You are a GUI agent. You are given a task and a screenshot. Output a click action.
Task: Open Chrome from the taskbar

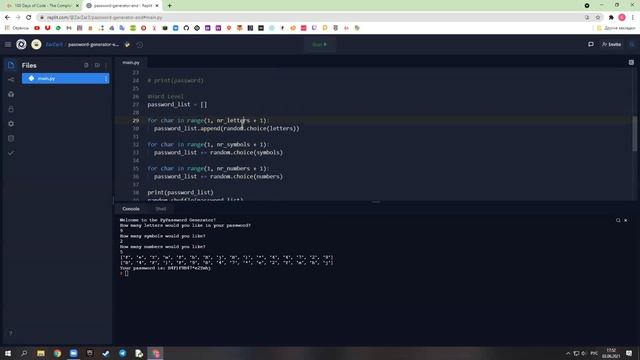click(x=57, y=353)
